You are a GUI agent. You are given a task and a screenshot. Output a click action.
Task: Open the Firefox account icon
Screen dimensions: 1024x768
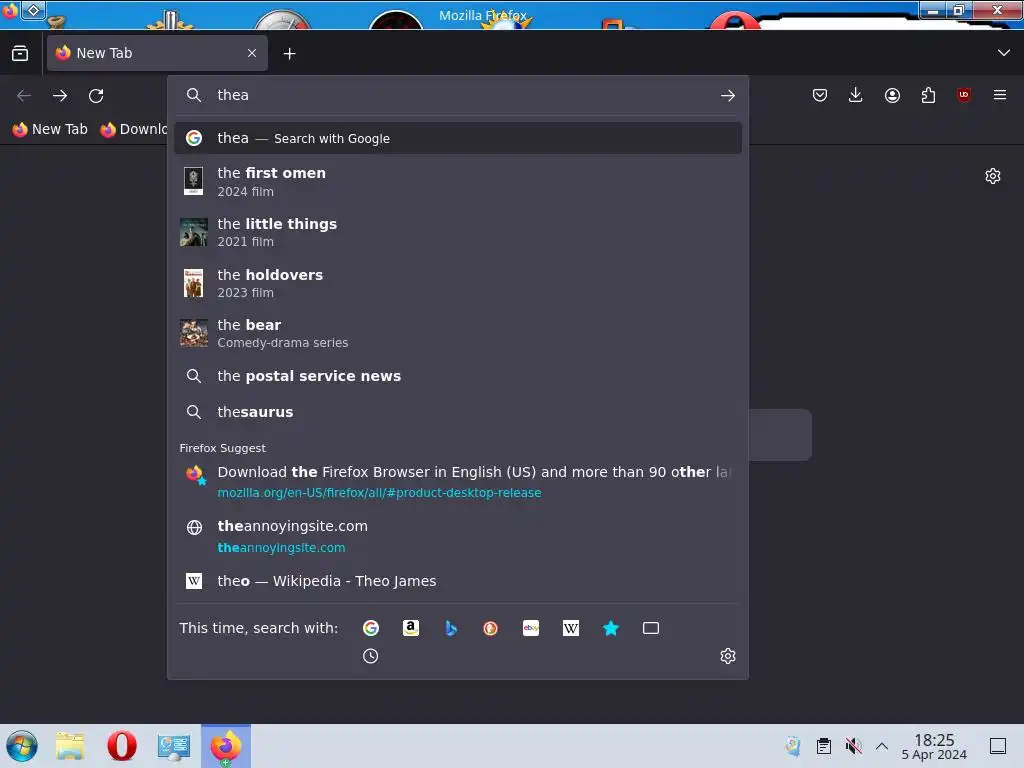(x=892, y=95)
